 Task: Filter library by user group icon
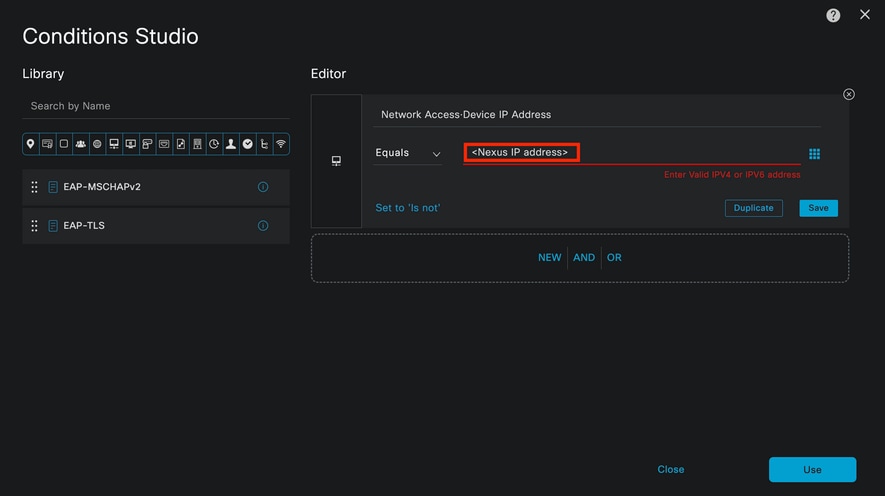(81, 144)
